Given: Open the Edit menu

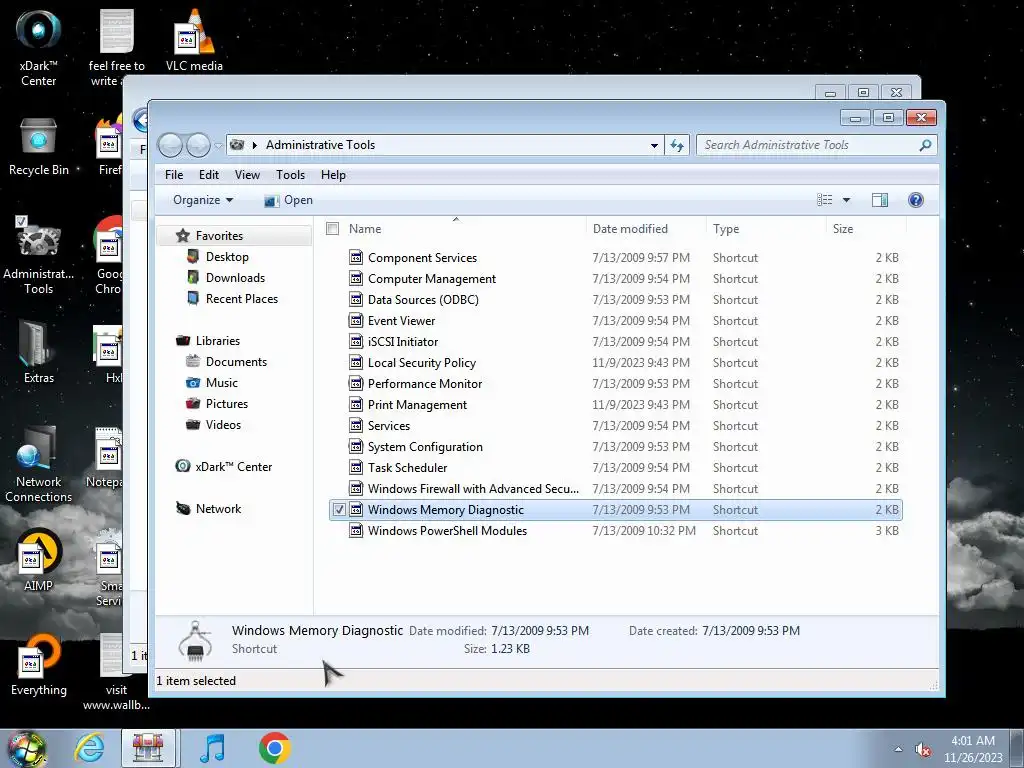Looking at the screenshot, I should coord(209,175).
